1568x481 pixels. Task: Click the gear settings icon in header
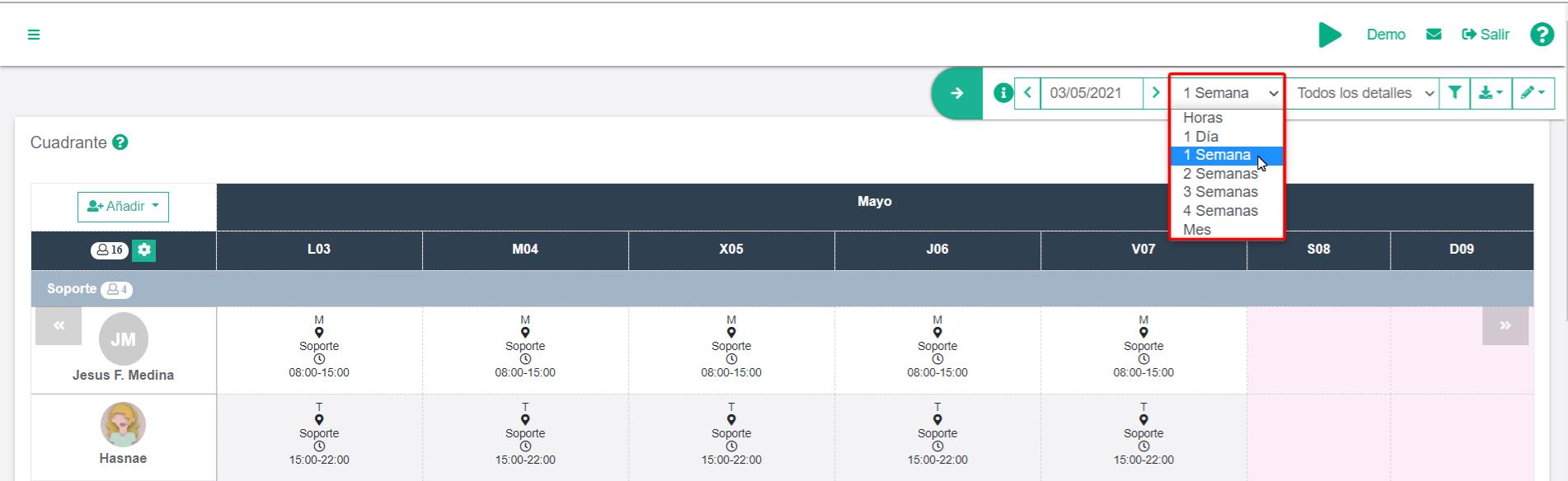coord(144,250)
